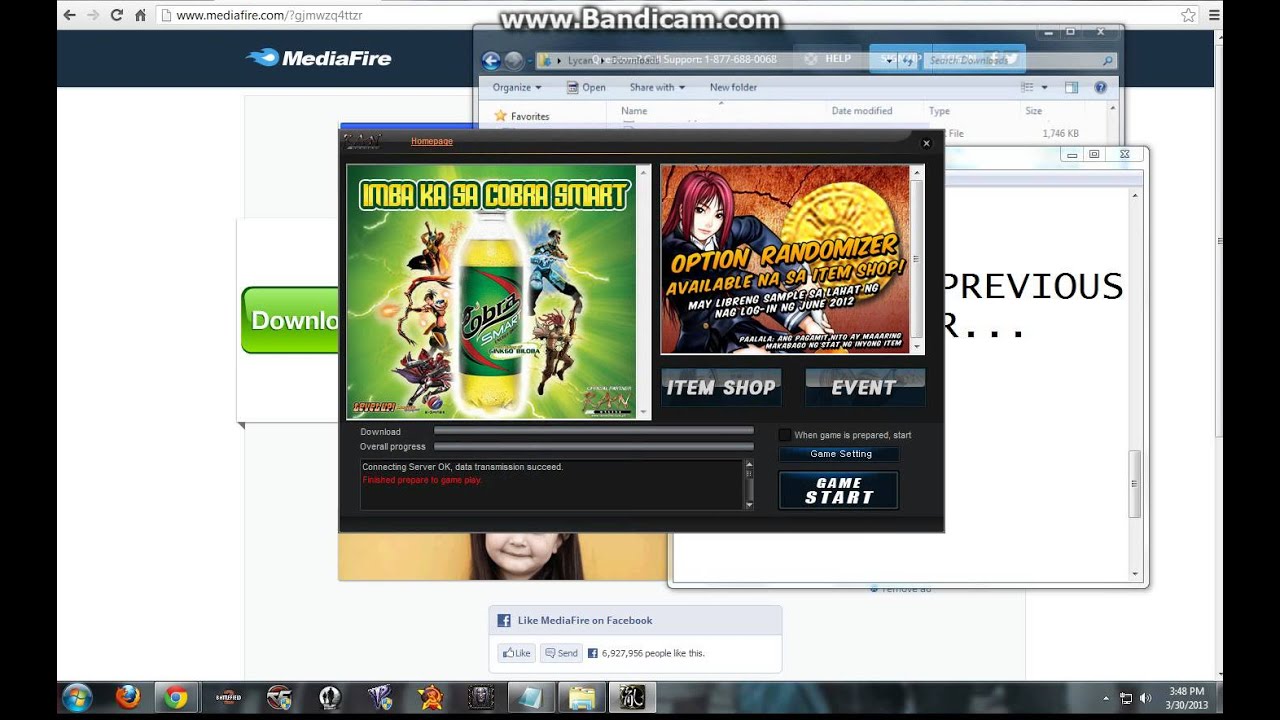The height and width of the screenshot is (720, 1280).
Task: Toggle the Explorer preview pane icon
Action: (1072, 87)
